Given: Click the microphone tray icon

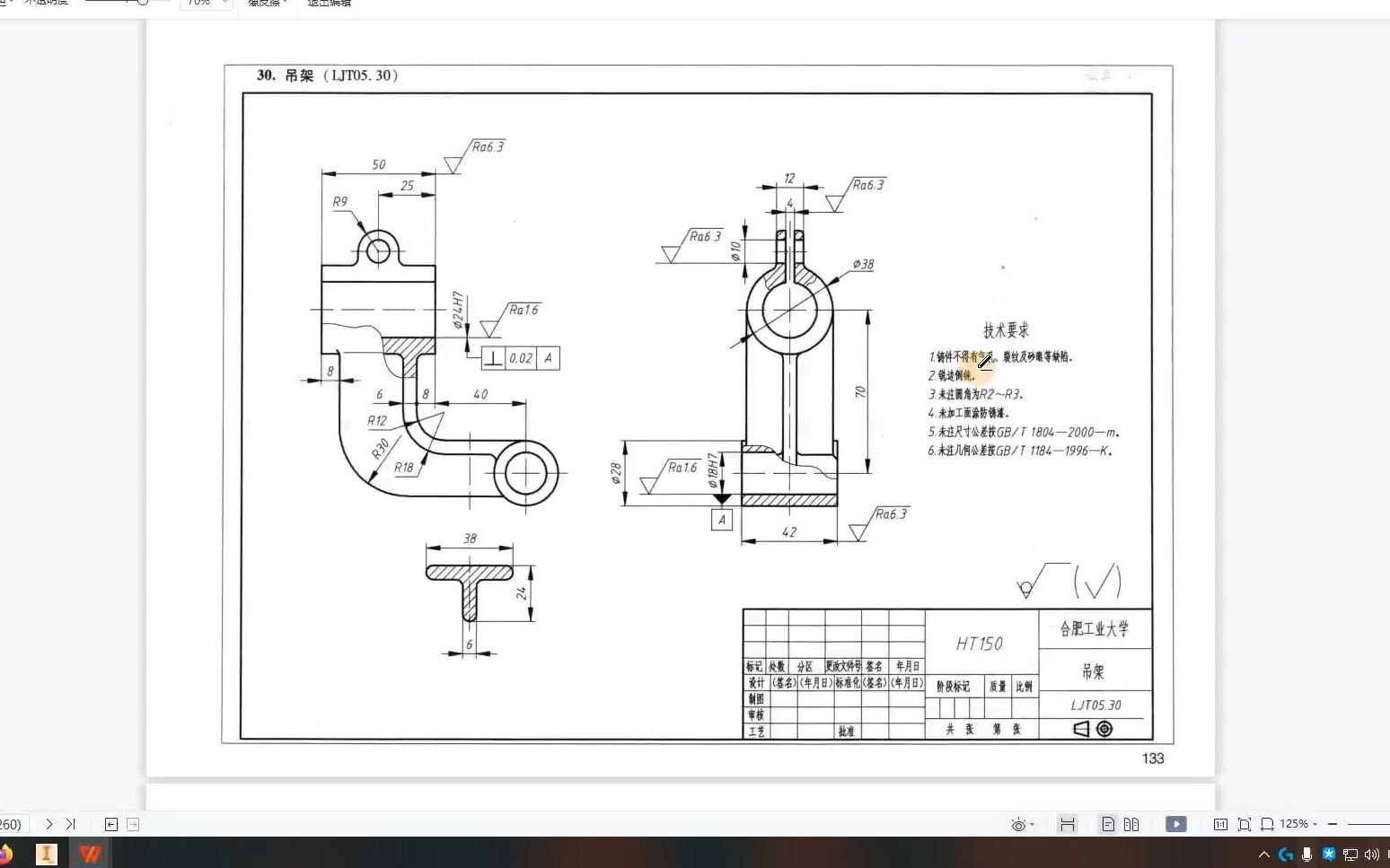Looking at the screenshot, I should (x=1307, y=855).
